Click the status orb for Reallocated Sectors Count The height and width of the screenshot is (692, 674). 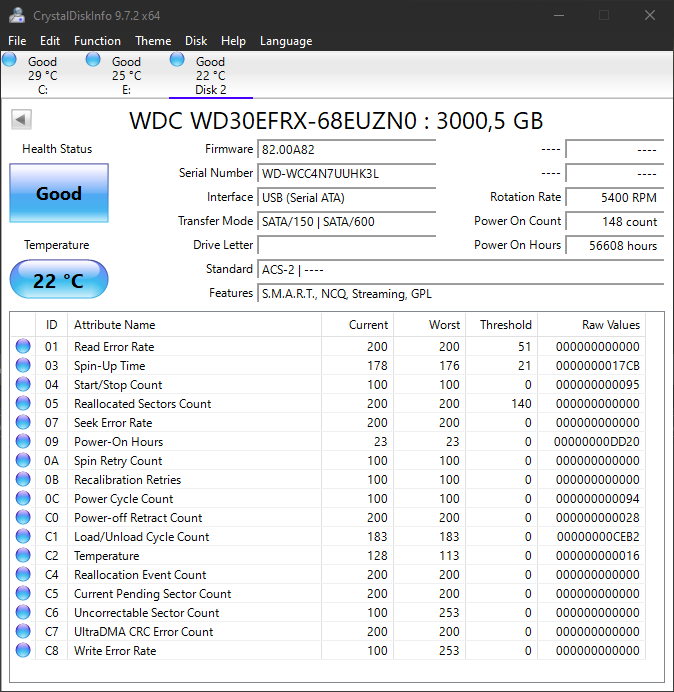[x=23, y=404]
